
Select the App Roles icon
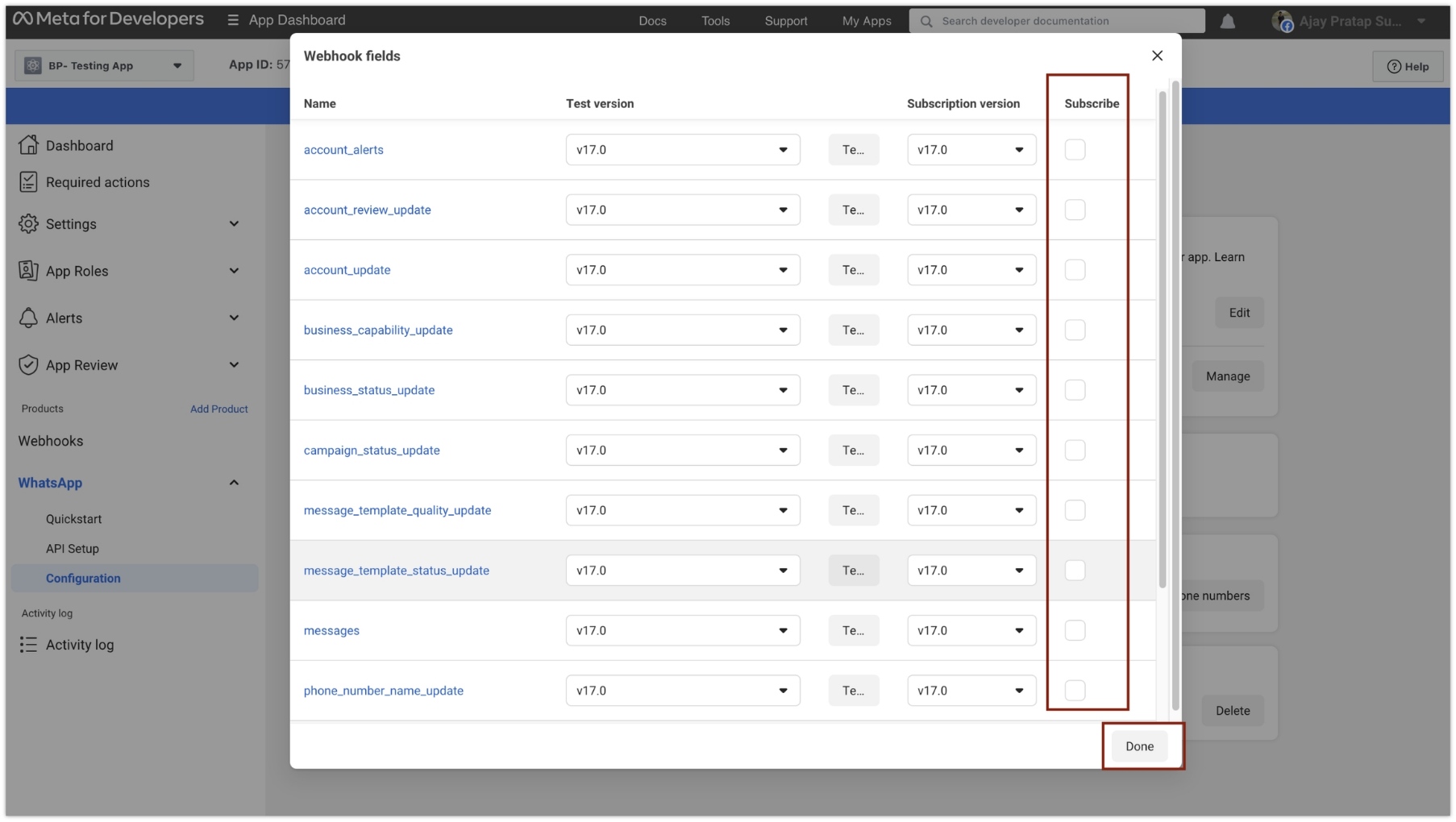(x=27, y=271)
